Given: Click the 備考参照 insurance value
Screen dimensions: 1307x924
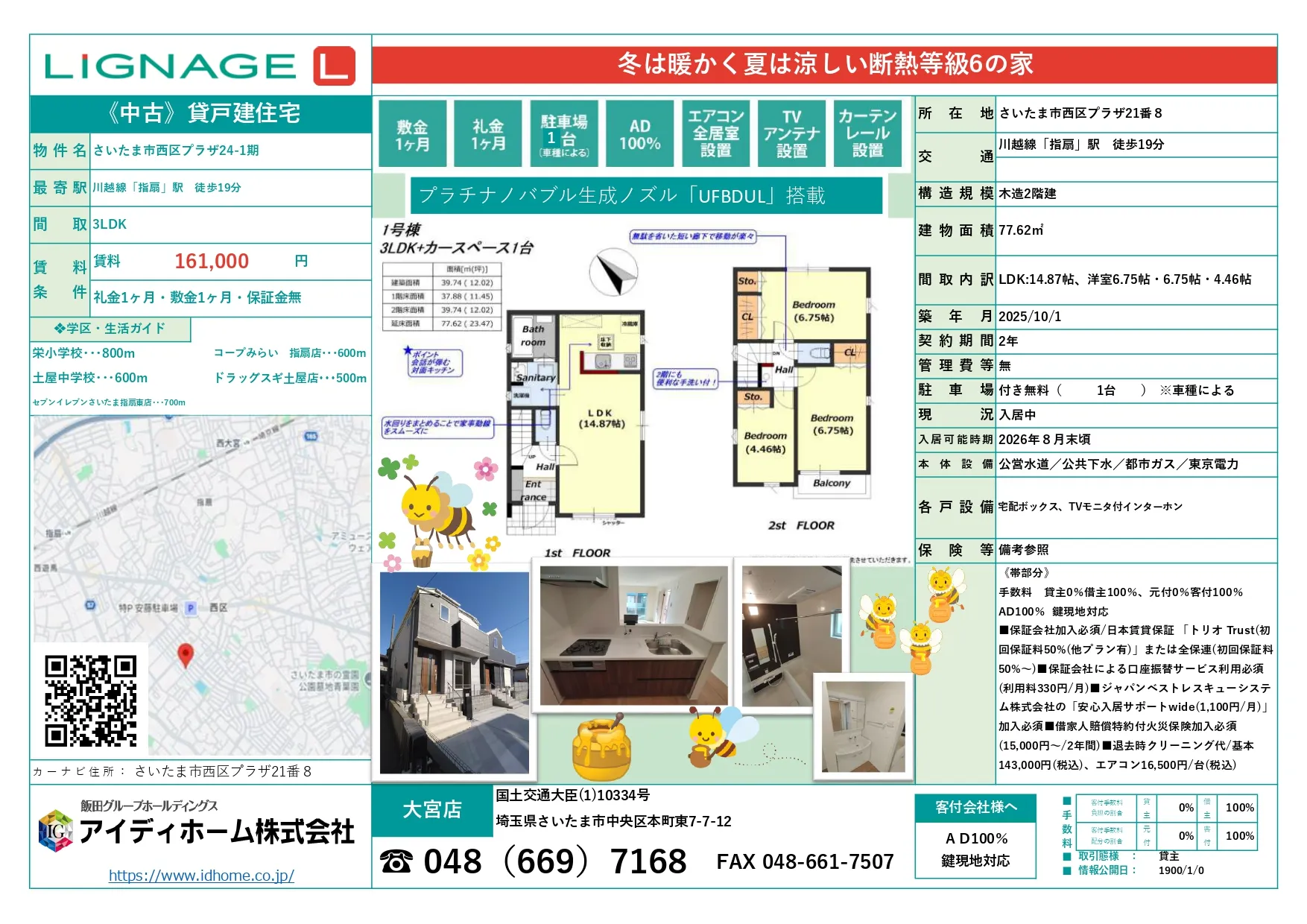Looking at the screenshot, I should pos(1024,550).
